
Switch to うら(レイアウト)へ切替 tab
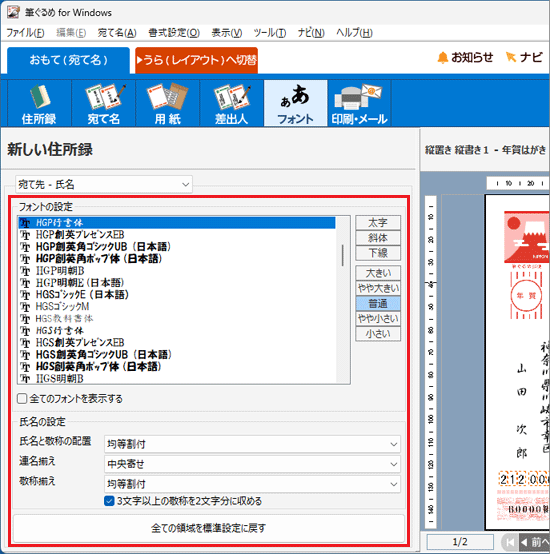(196, 60)
